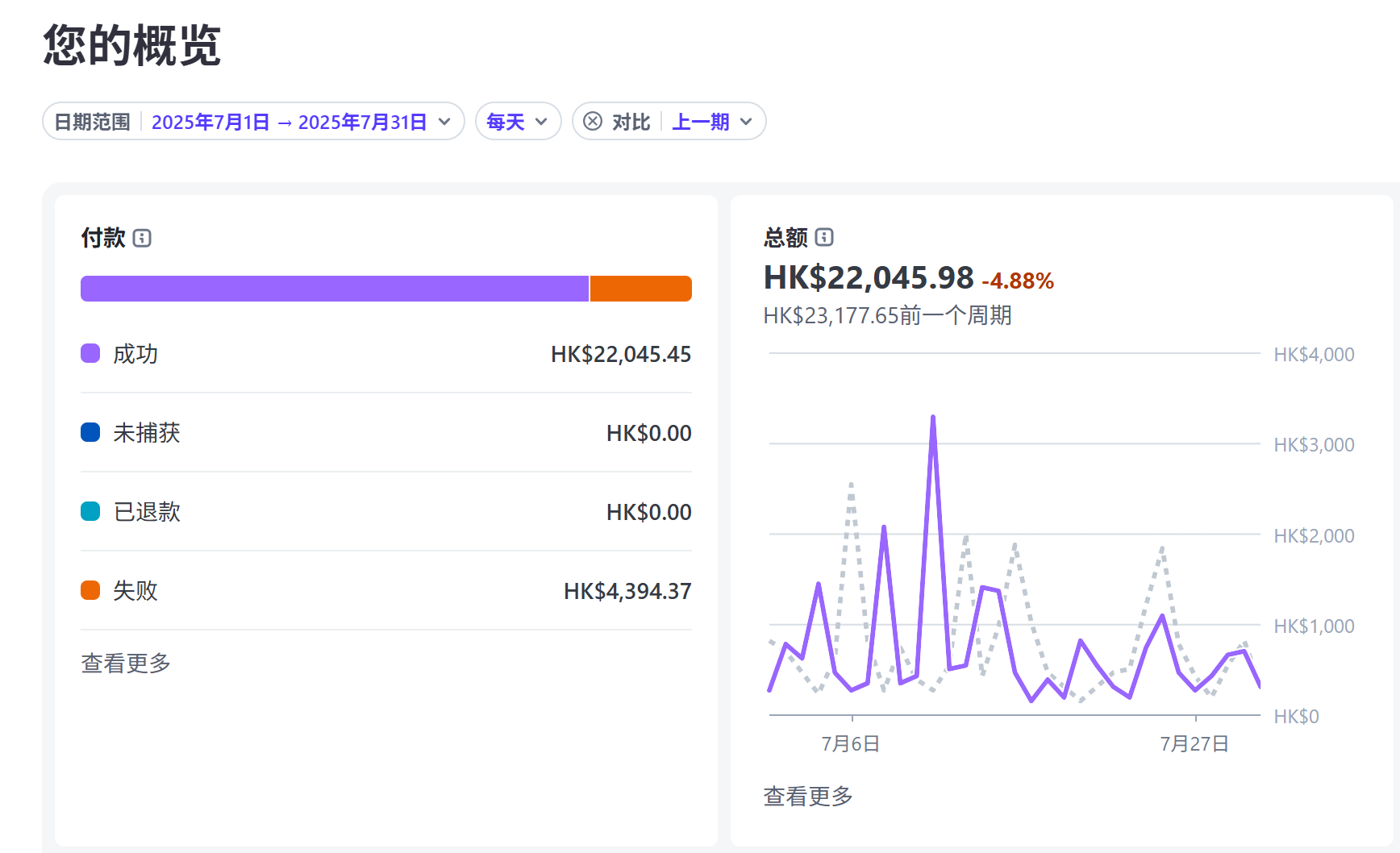
Task: Click the orange failed segment of payments bar
Action: pos(640,289)
